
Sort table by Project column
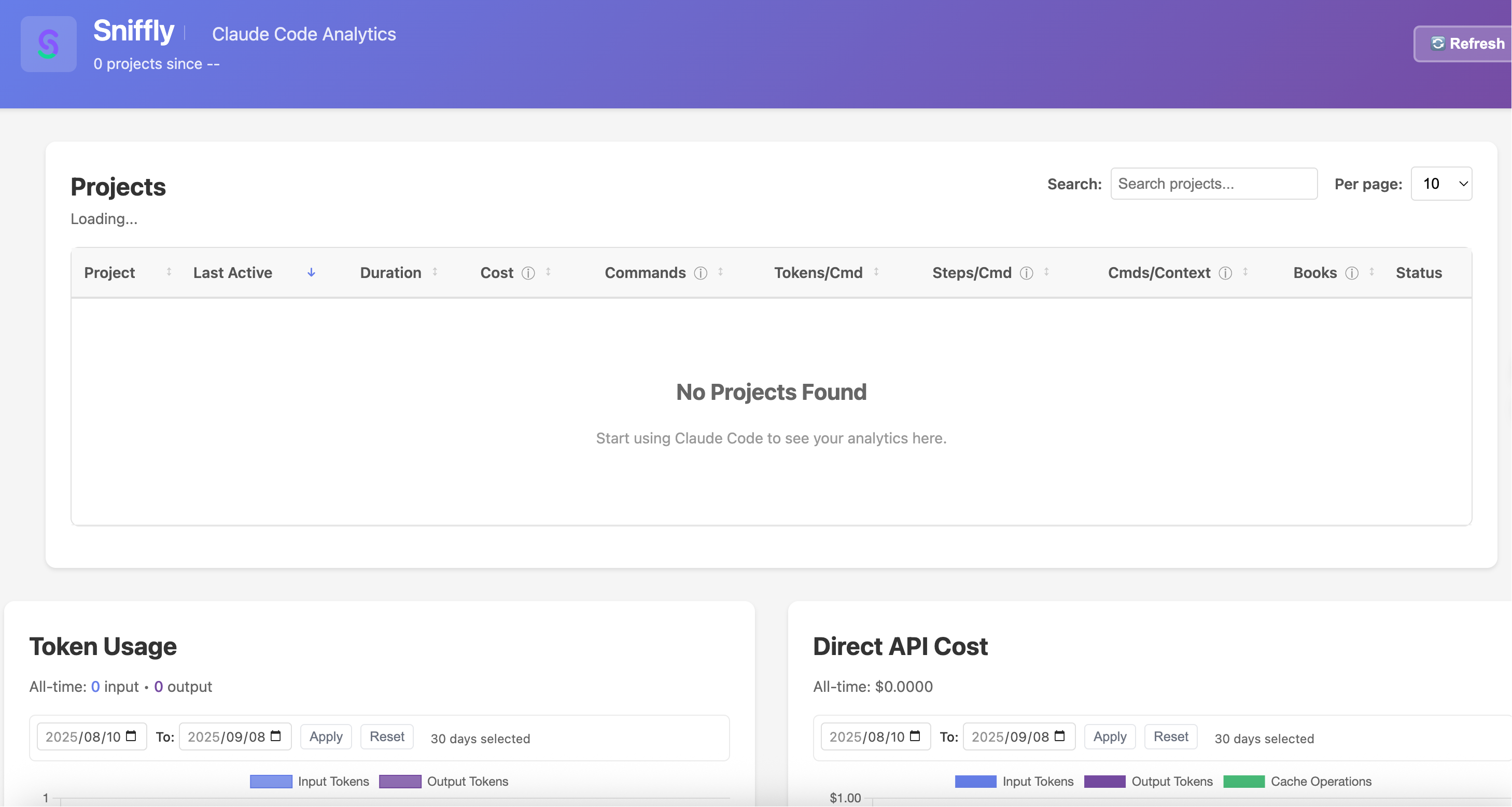pyautogui.click(x=169, y=272)
